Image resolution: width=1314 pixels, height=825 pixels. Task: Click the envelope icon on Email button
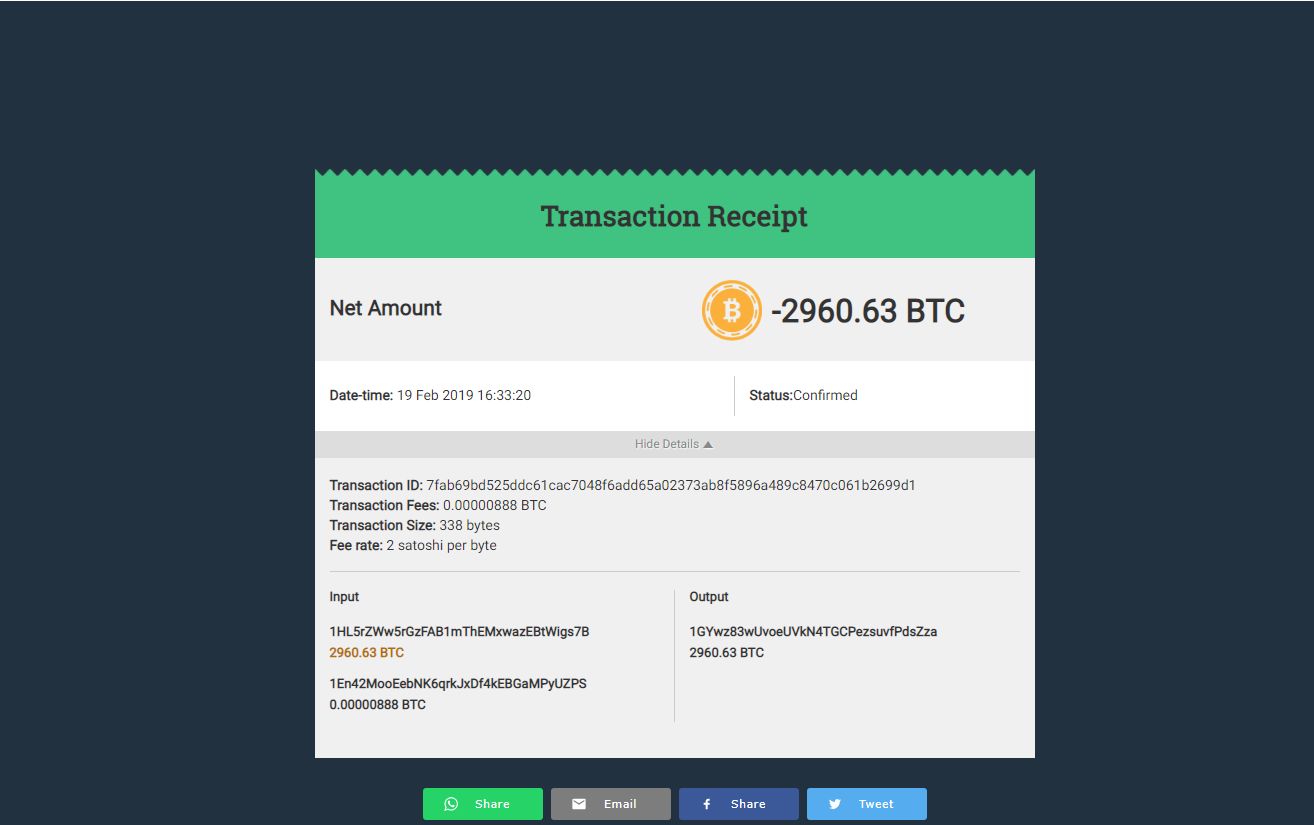(579, 804)
